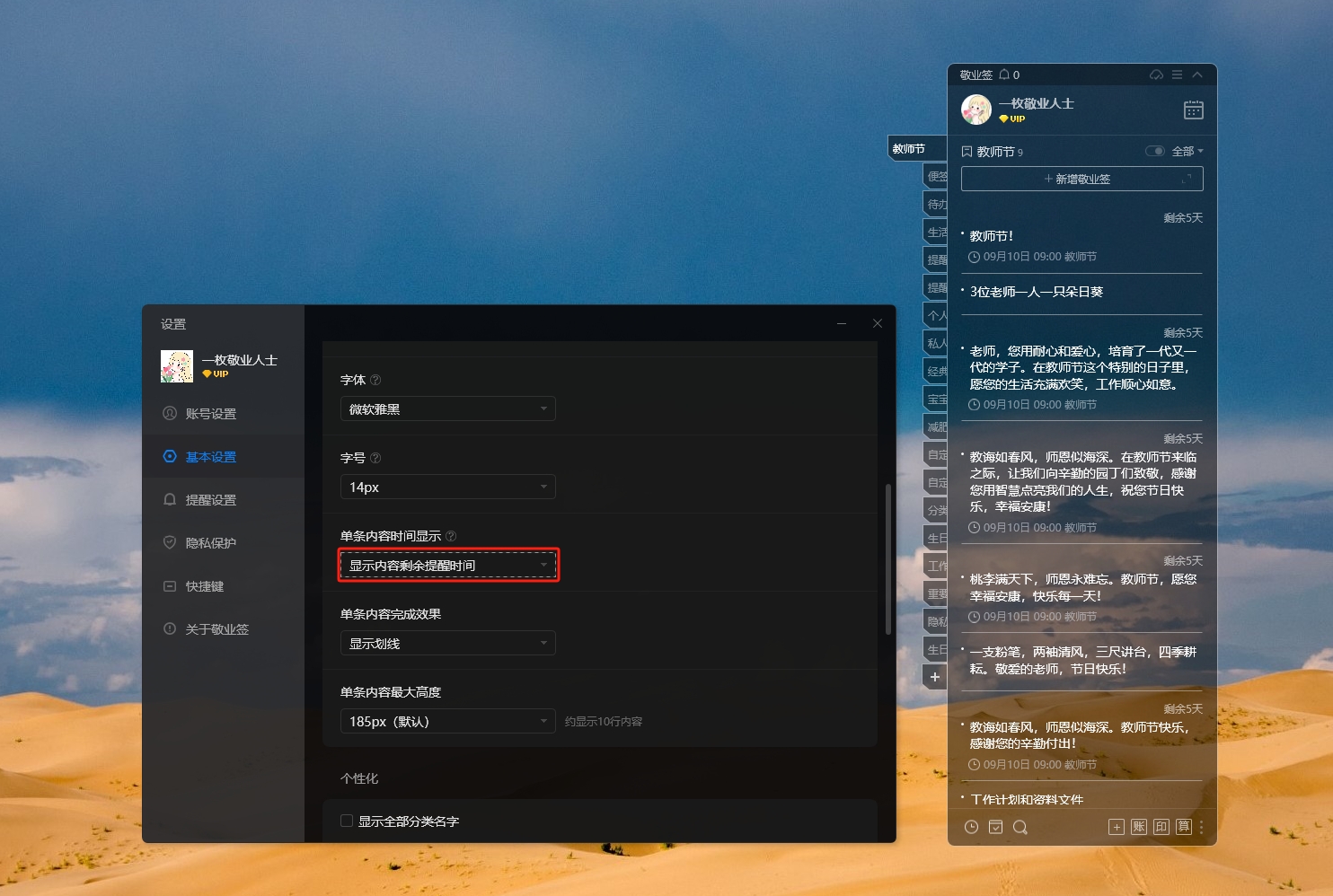This screenshot has width=1333, height=896.
Task: Open the completed-tasks checkmark calendar icon
Action: pyautogui.click(x=995, y=827)
